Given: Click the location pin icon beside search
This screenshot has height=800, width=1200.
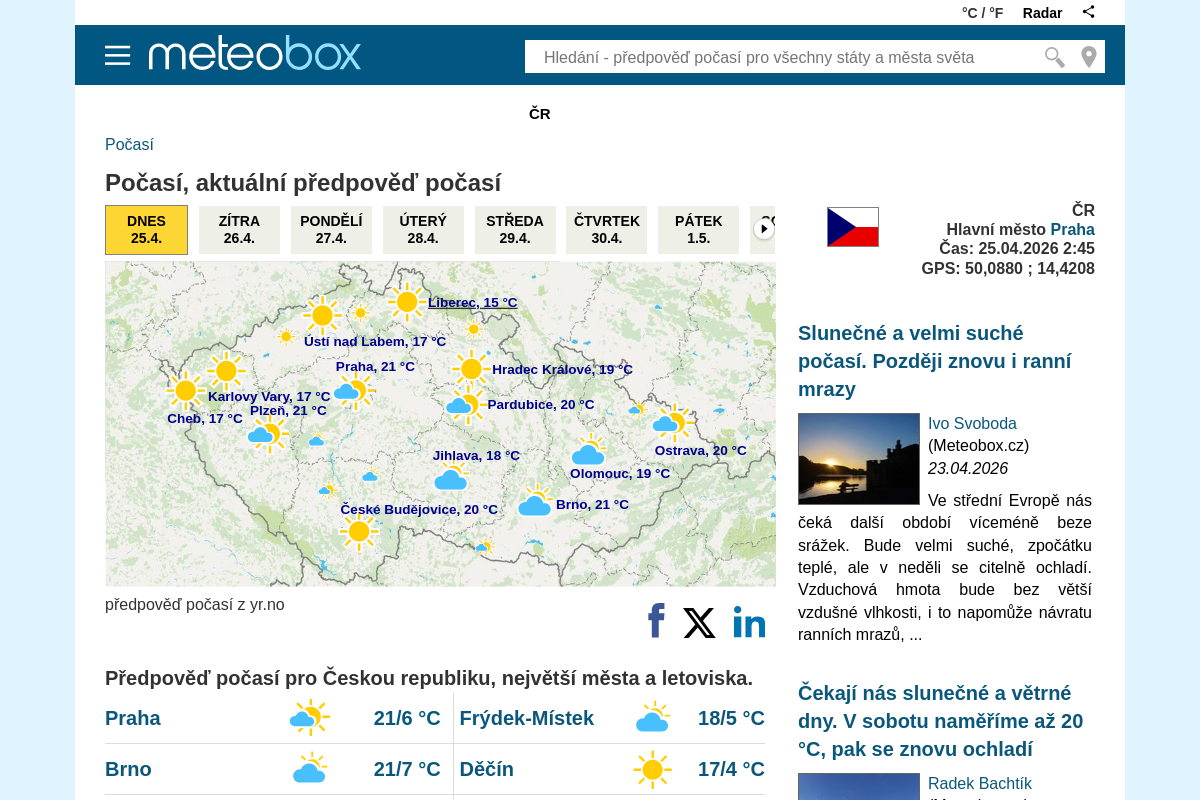Looking at the screenshot, I should click(1089, 57).
